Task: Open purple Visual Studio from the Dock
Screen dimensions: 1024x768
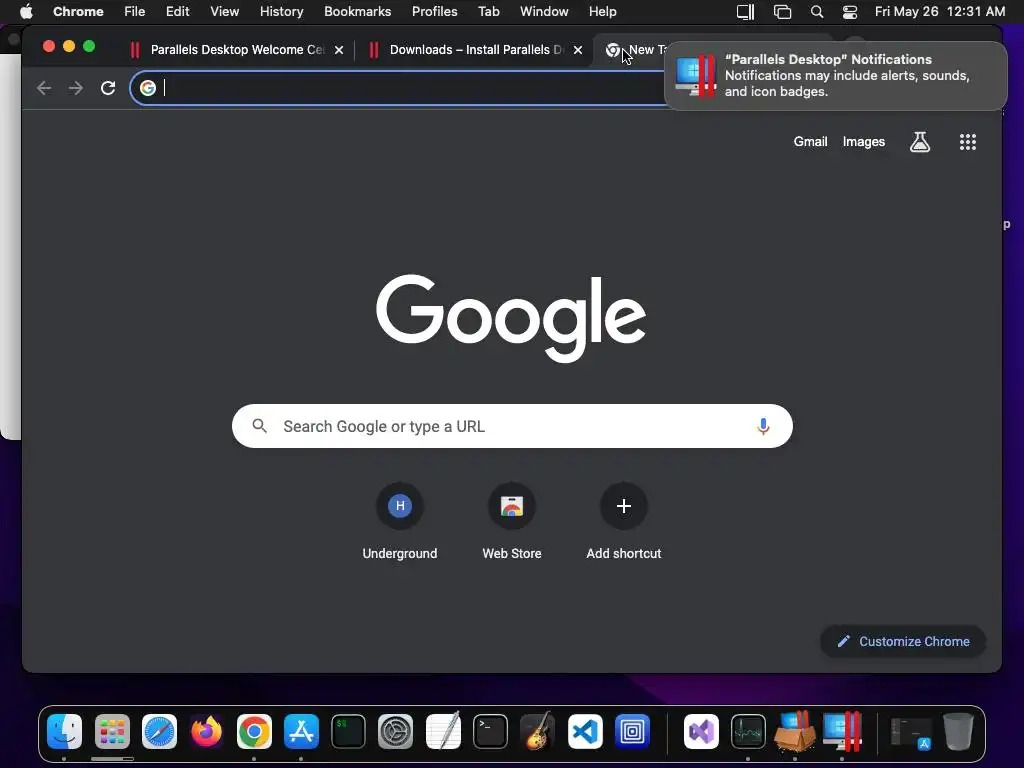Action: (x=701, y=731)
